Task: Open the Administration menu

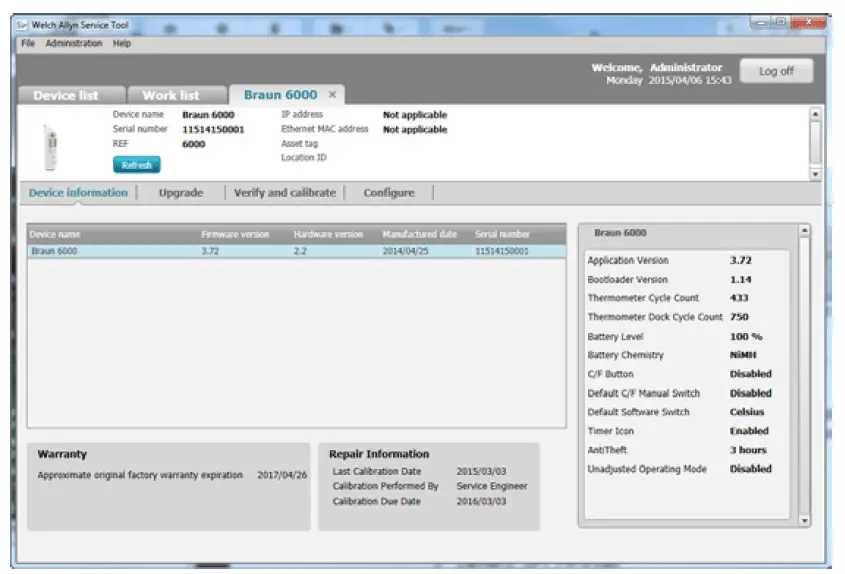Action: pyautogui.click(x=74, y=44)
